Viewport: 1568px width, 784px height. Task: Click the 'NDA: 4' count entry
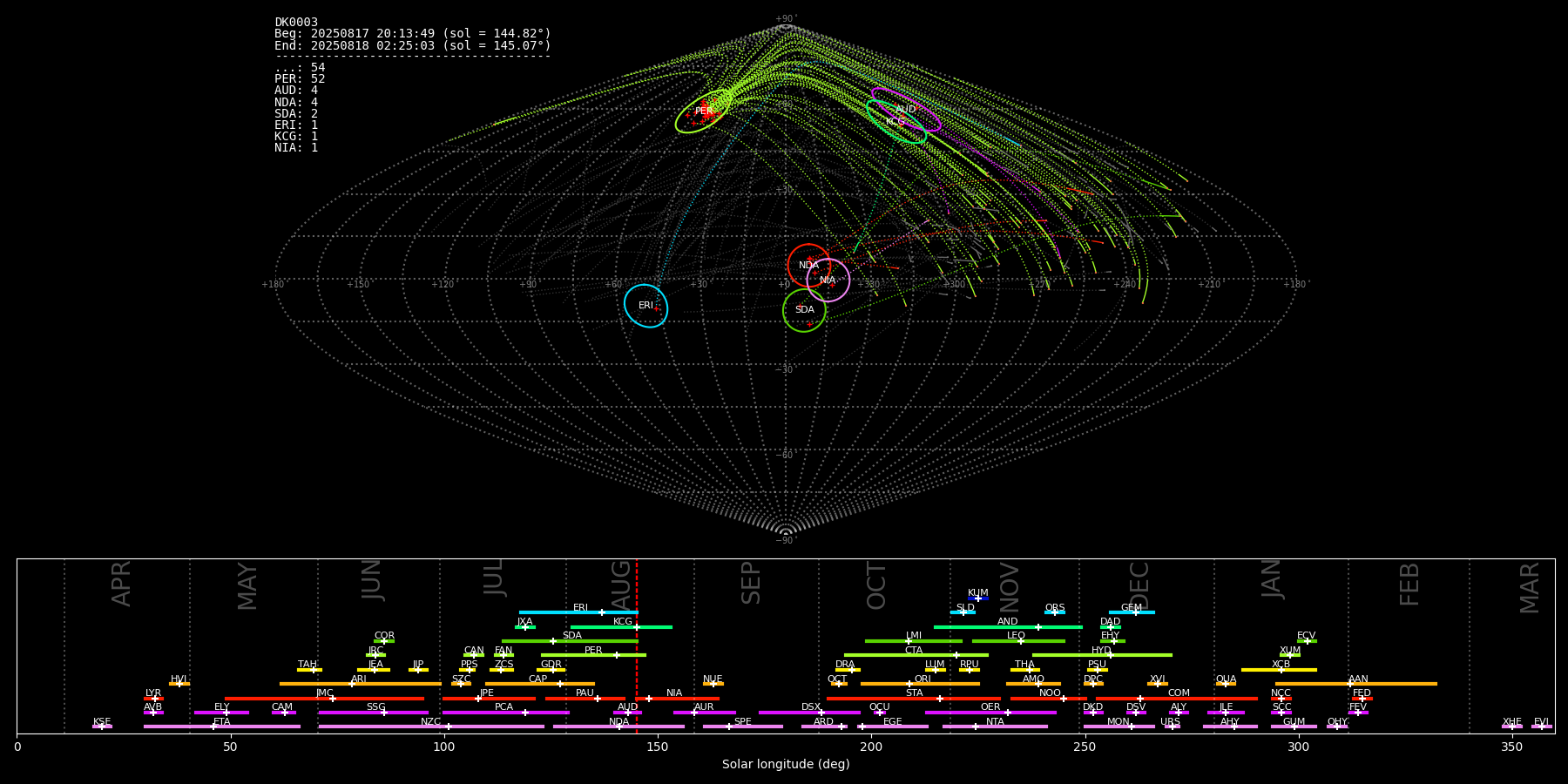pyautogui.click(x=296, y=102)
